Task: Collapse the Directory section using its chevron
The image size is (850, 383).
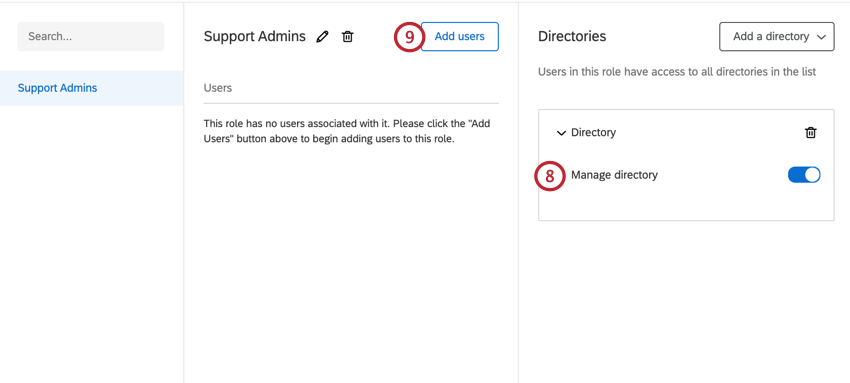Action: pos(561,133)
